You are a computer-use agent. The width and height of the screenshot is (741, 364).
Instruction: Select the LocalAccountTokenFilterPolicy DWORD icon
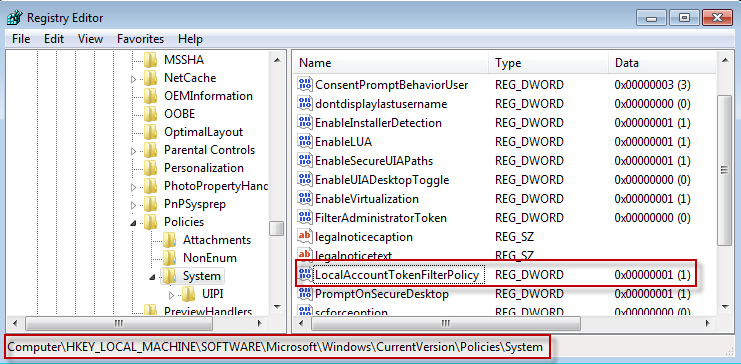[x=305, y=275]
